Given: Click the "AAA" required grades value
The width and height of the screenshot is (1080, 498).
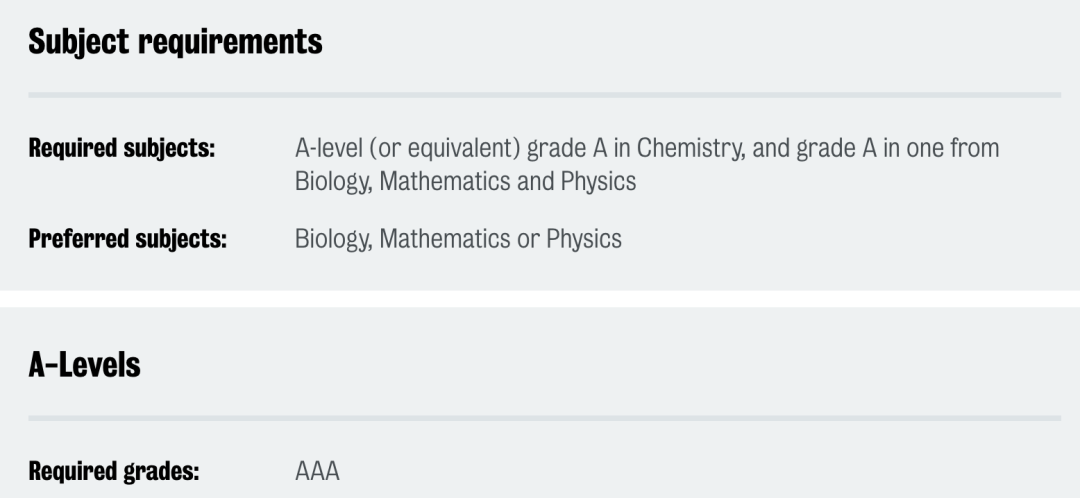Looking at the screenshot, I should click(317, 471).
